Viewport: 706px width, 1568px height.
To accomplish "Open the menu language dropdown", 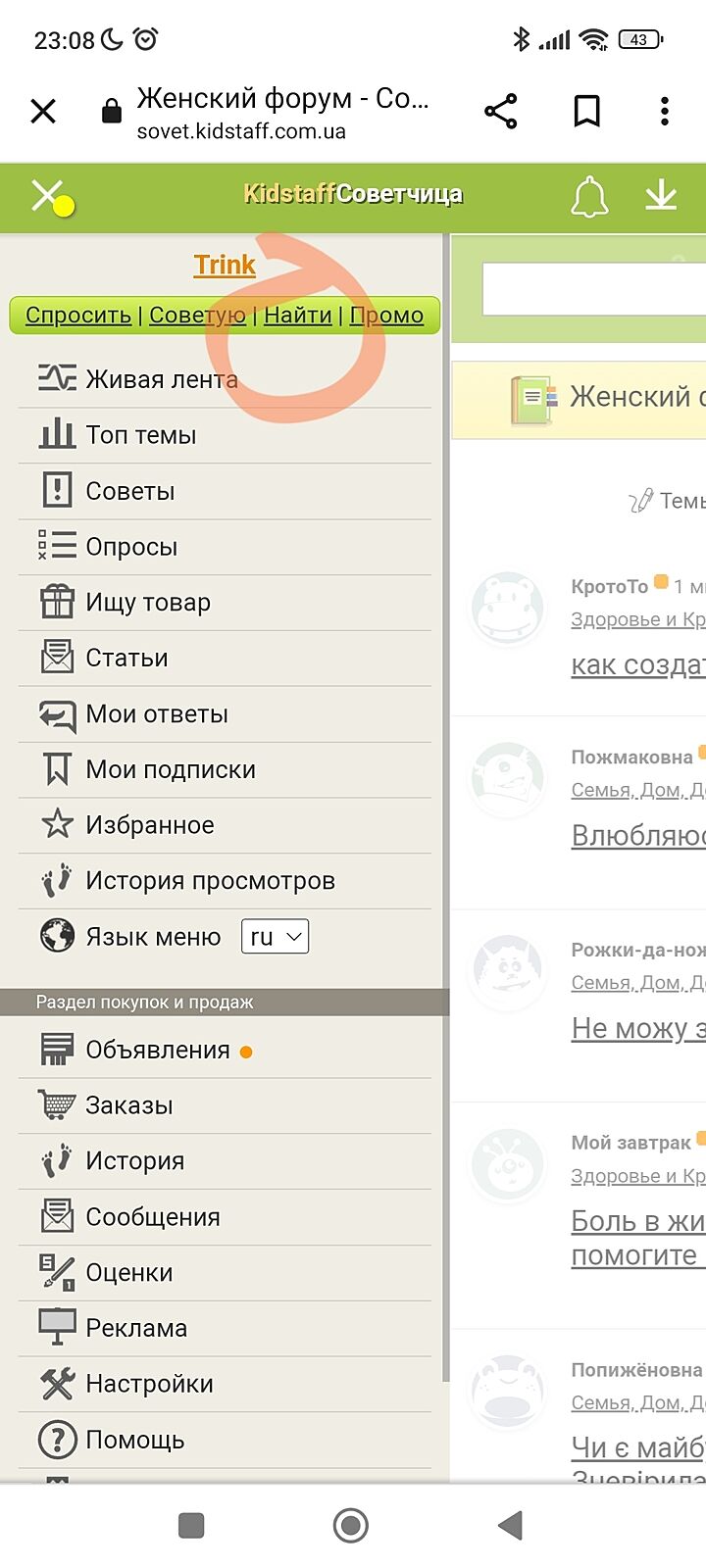I will (x=275, y=937).
